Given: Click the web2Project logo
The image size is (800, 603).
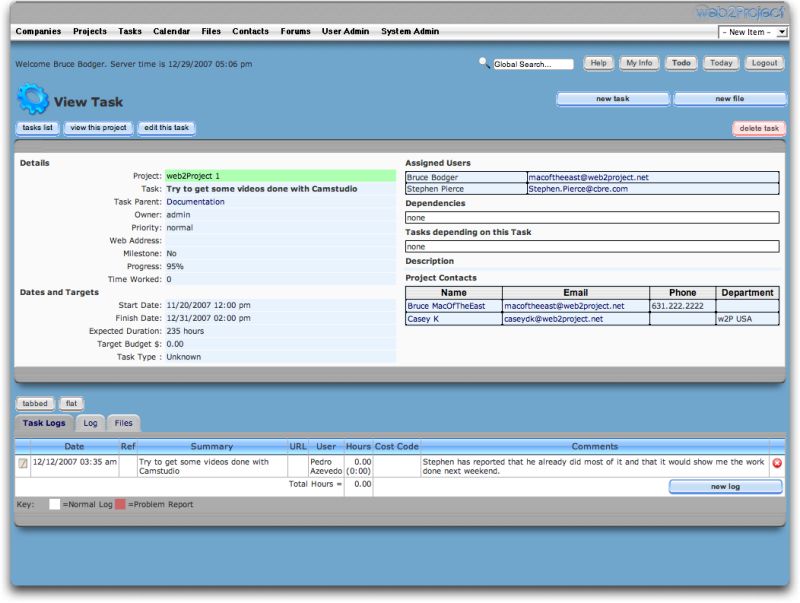Looking at the screenshot, I should point(740,12).
